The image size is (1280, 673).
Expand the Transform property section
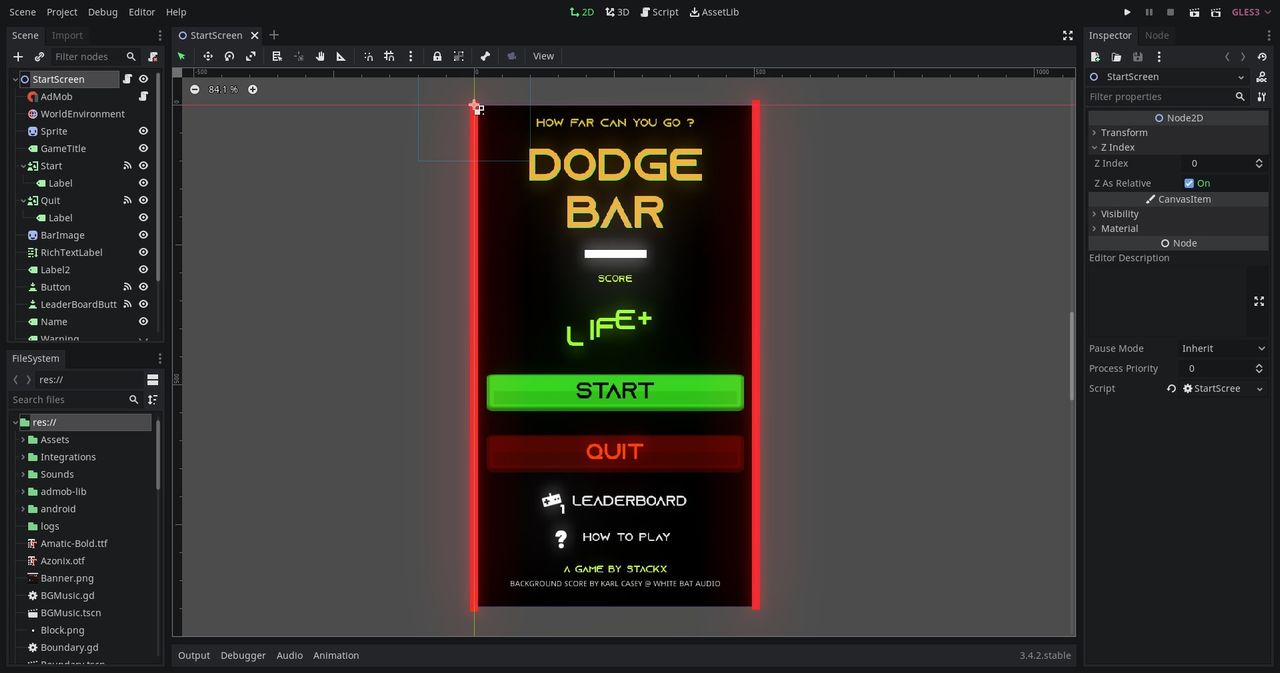[x=1124, y=132]
